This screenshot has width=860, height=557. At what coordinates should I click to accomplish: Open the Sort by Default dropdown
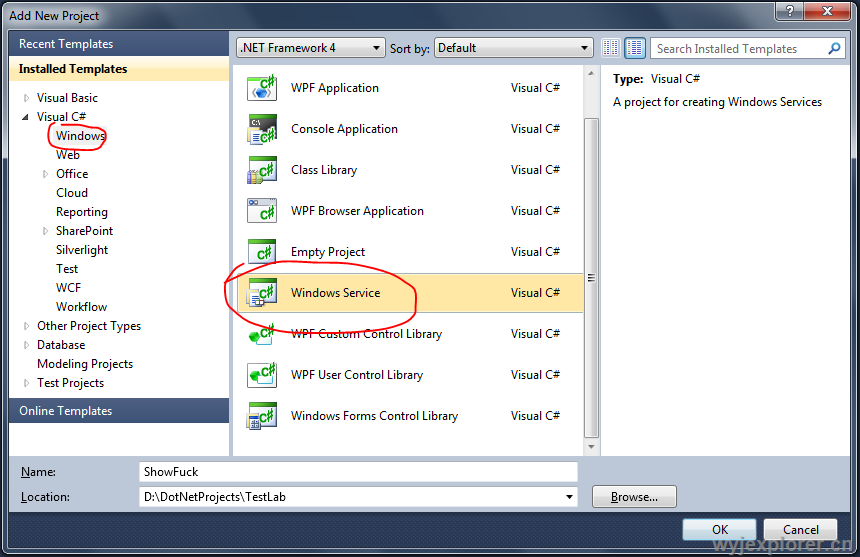click(x=513, y=48)
